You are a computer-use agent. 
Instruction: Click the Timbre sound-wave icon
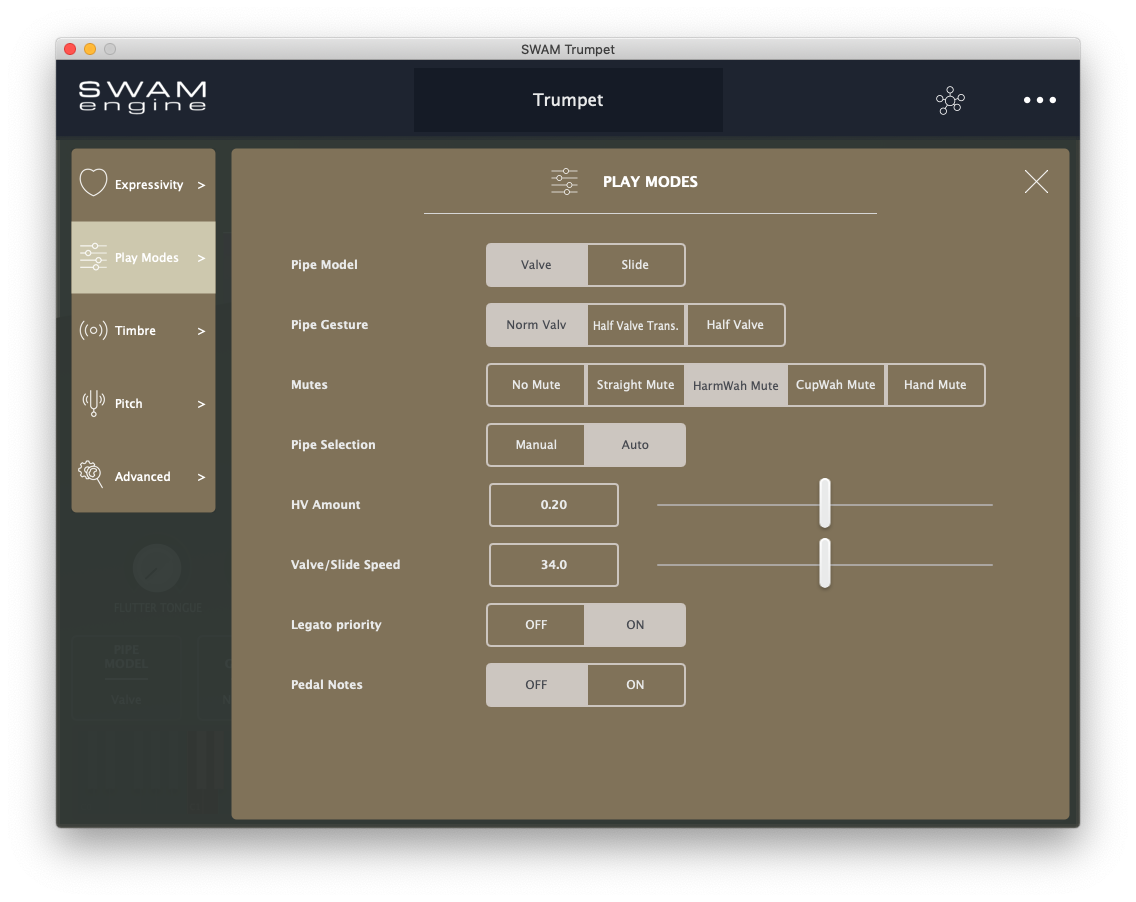click(x=93, y=330)
